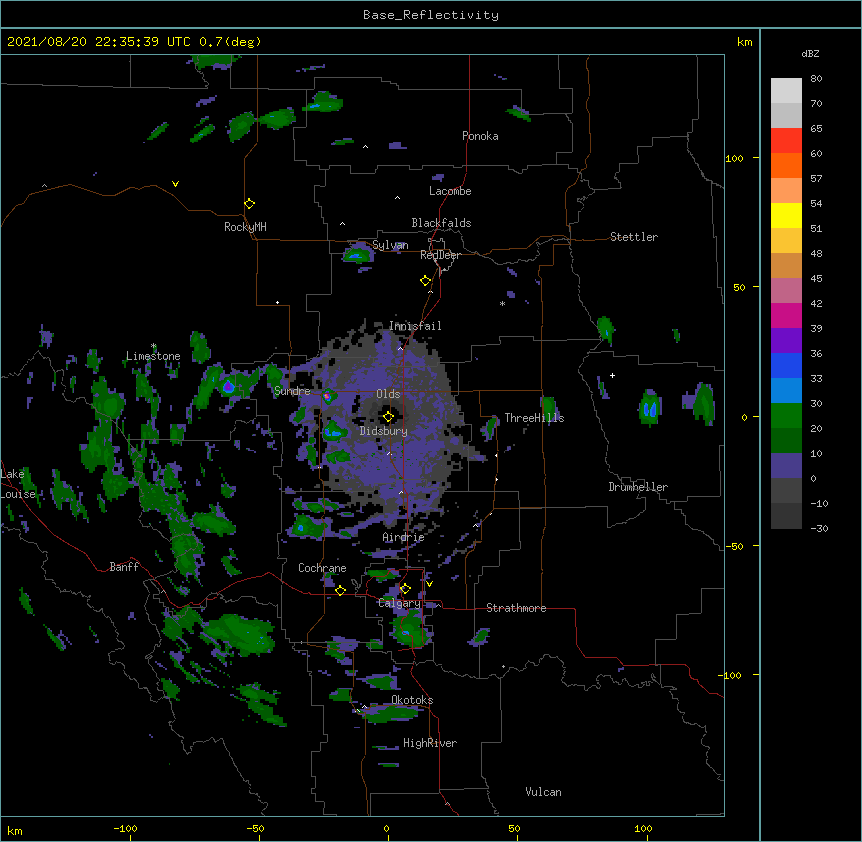
Task: Click the Lacombe city label
Action: click(450, 191)
